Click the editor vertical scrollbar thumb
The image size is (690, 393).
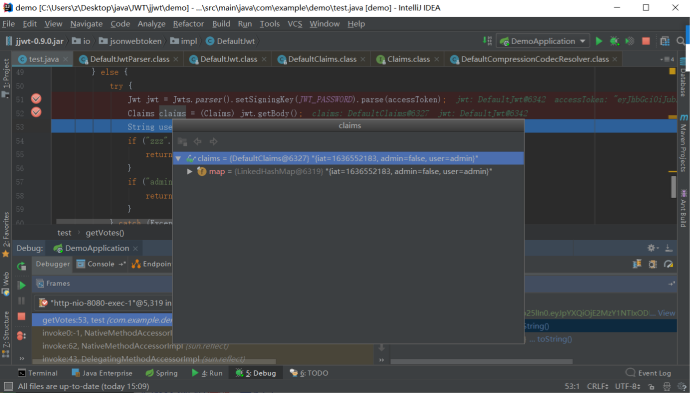[x=673, y=187]
